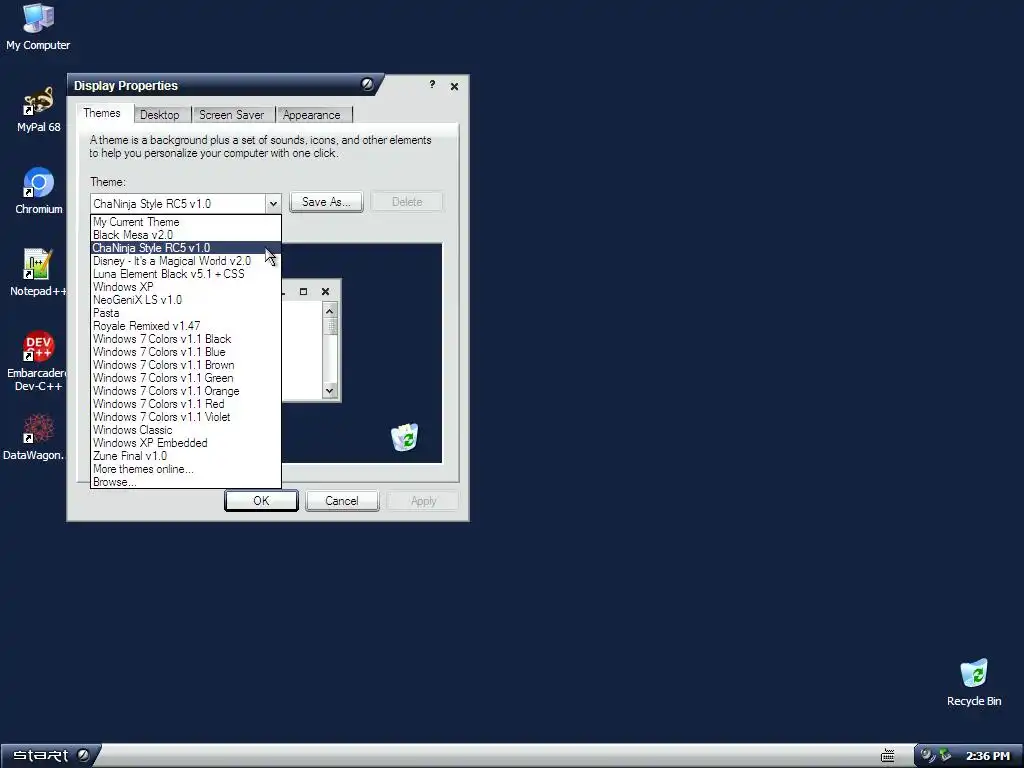Select ChaNinja Style RC5 v1.0 in the list
This screenshot has height=768, width=1024.
[x=185, y=248]
